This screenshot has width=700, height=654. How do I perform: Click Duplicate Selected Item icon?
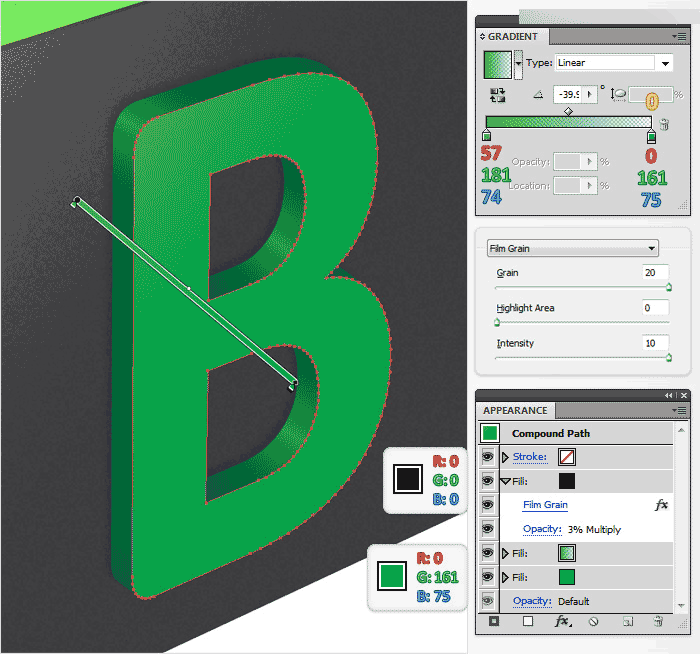628,621
